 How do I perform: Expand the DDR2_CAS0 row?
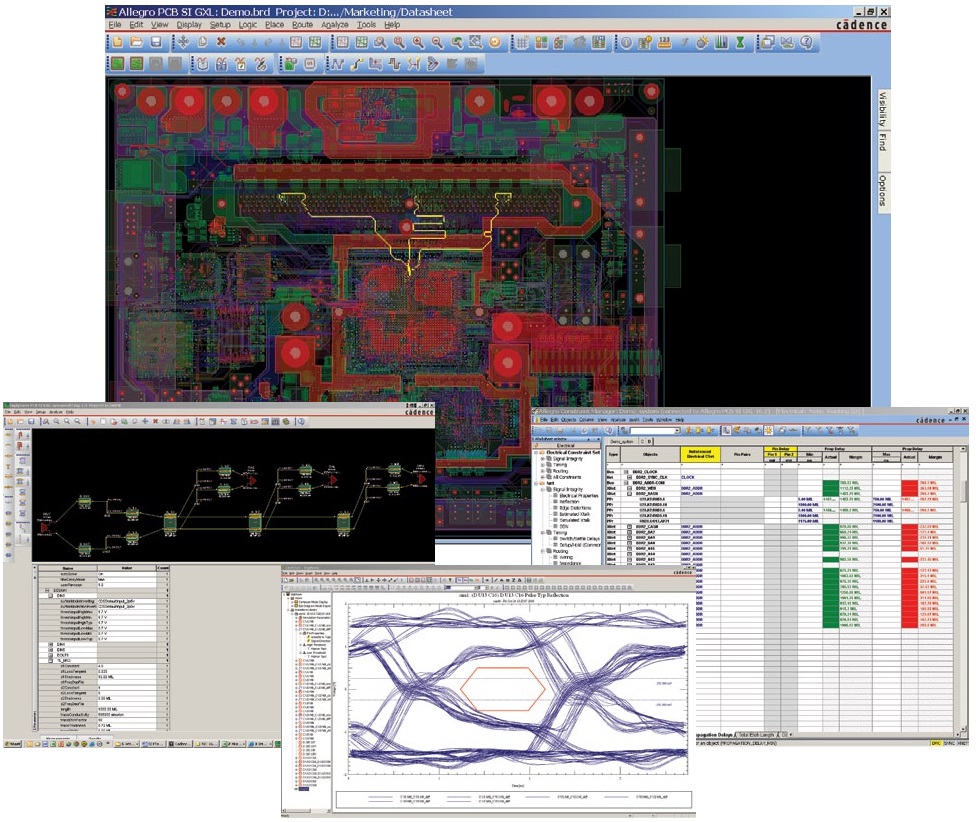coord(629,527)
